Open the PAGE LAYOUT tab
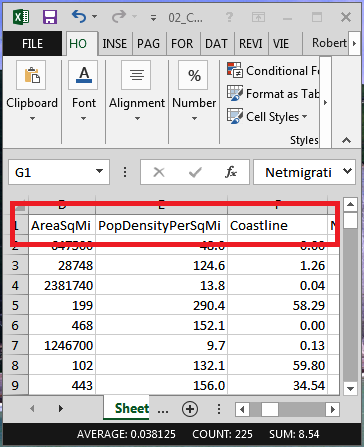This screenshot has height=447, width=364. 148,44
